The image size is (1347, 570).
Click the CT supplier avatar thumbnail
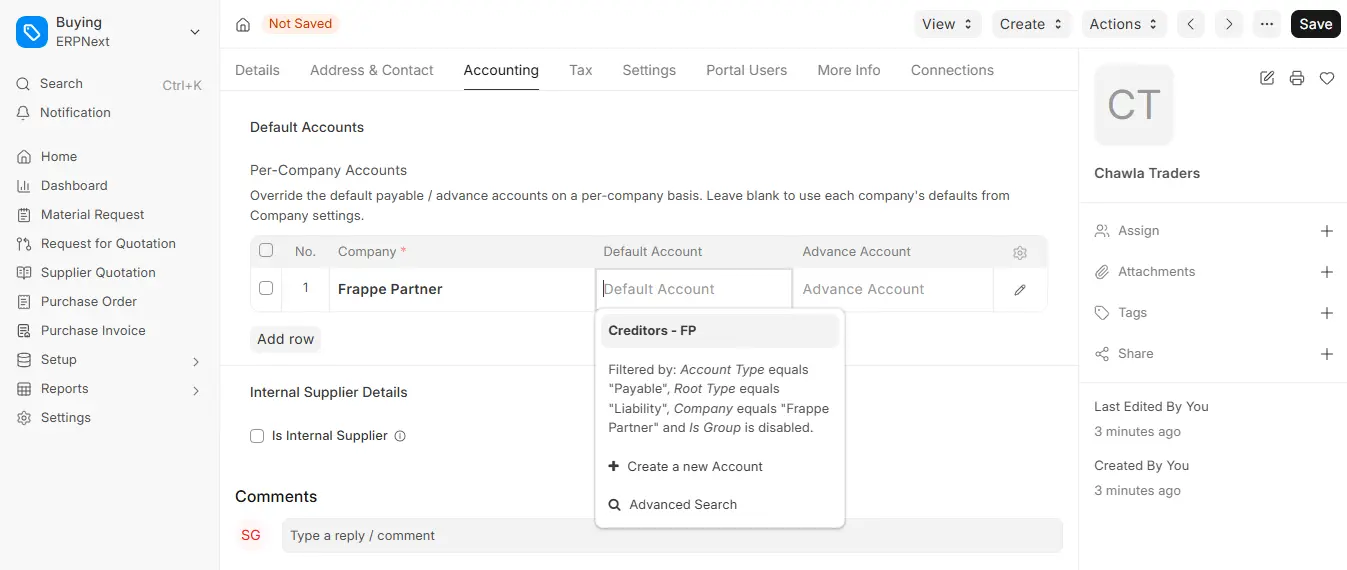click(x=1134, y=105)
